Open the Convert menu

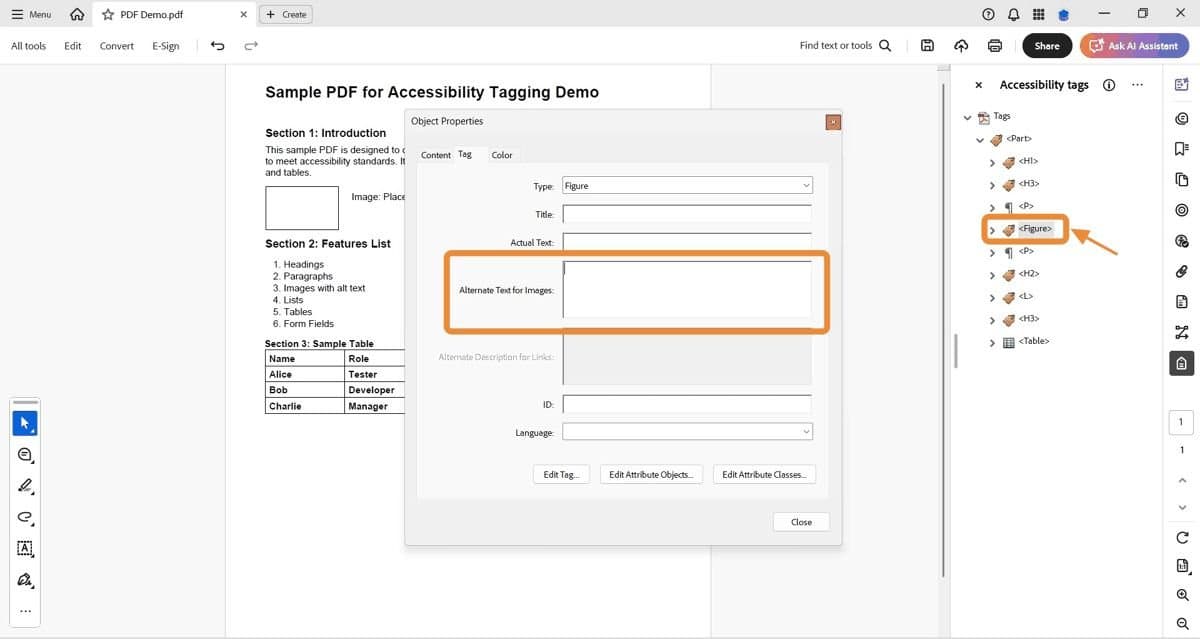pos(116,45)
